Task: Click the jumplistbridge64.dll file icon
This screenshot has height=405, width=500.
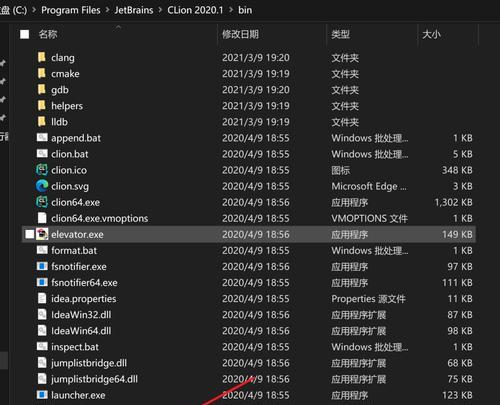Action: 42,379
